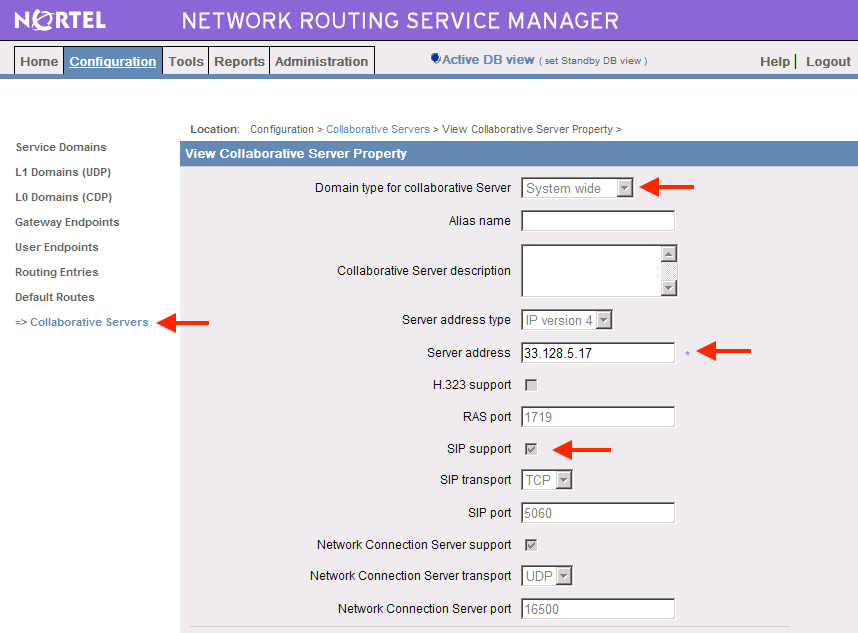
Task: Open the SIP transport dropdown
Action: [547, 480]
